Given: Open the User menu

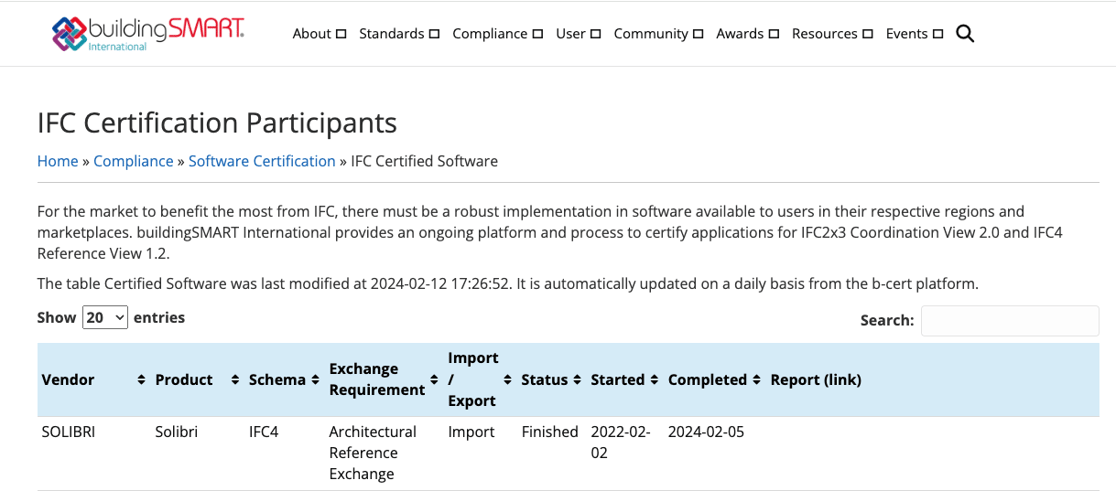Looking at the screenshot, I should (578, 33).
